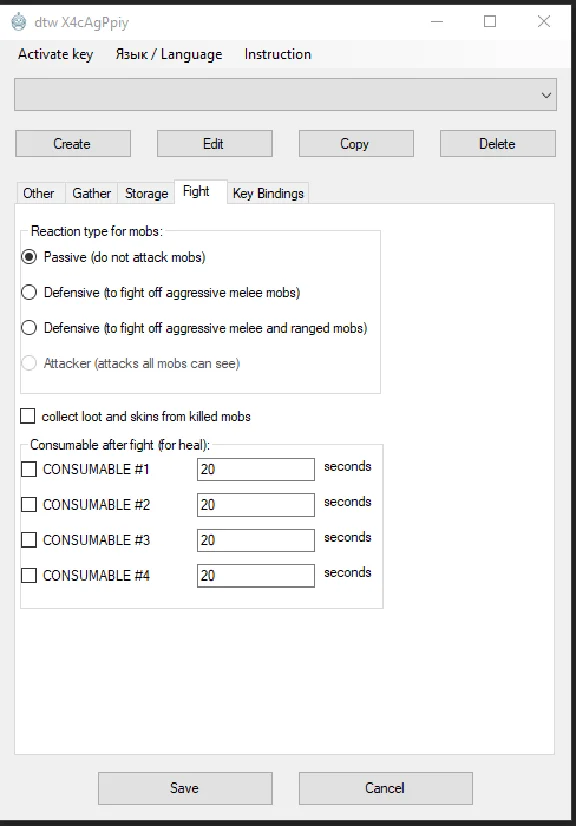The height and width of the screenshot is (826, 576).
Task: Click the CONSUMABLE #4 seconds input
Action: (x=256, y=575)
